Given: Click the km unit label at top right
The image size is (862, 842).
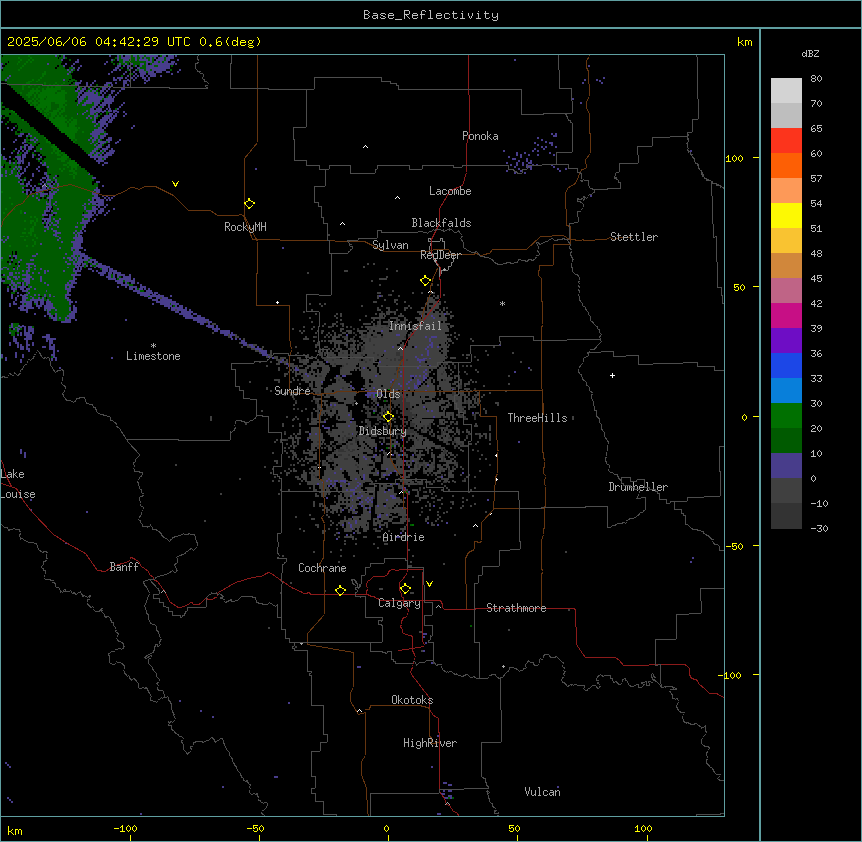Looking at the screenshot, I should tap(745, 42).
